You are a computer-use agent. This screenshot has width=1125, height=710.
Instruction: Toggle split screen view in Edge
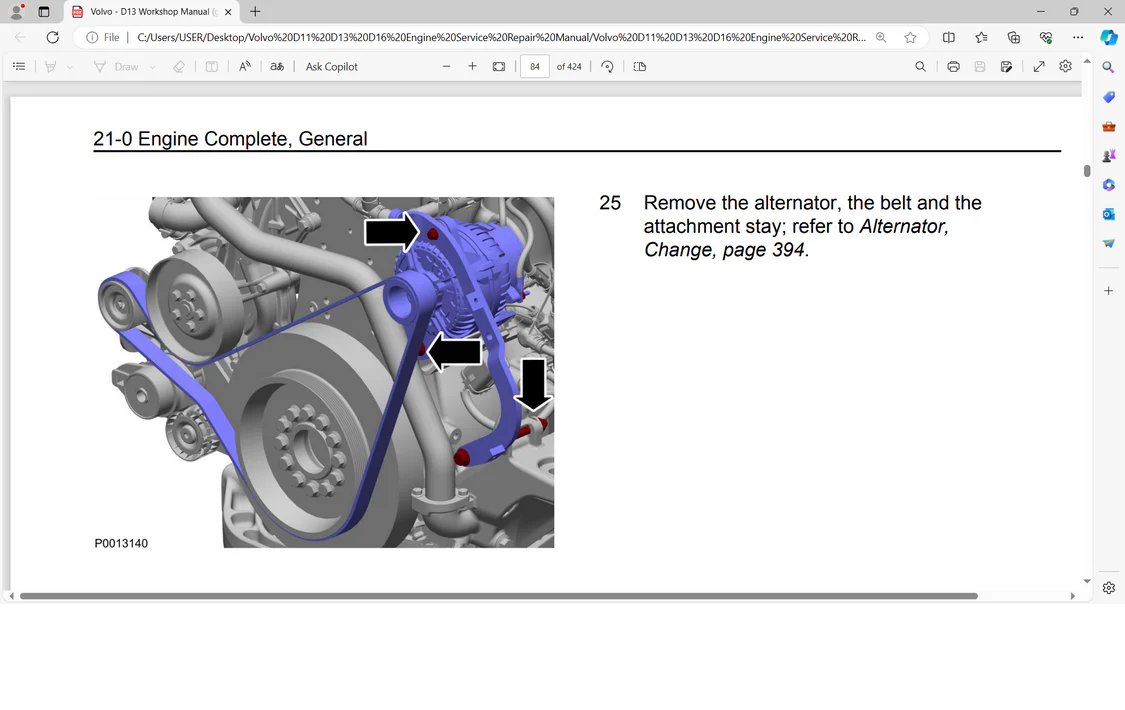(949, 37)
